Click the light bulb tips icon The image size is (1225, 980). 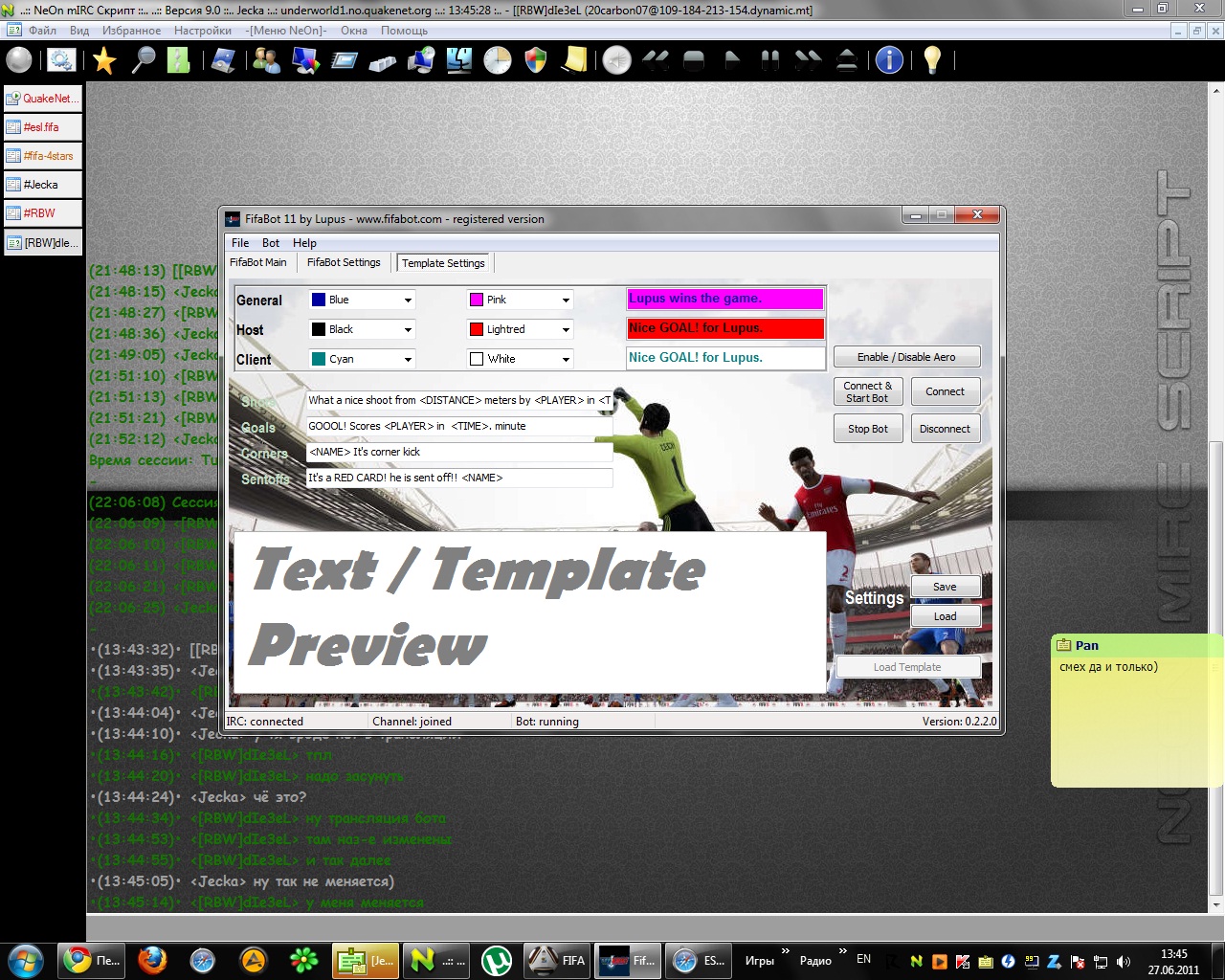click(932, 60)
